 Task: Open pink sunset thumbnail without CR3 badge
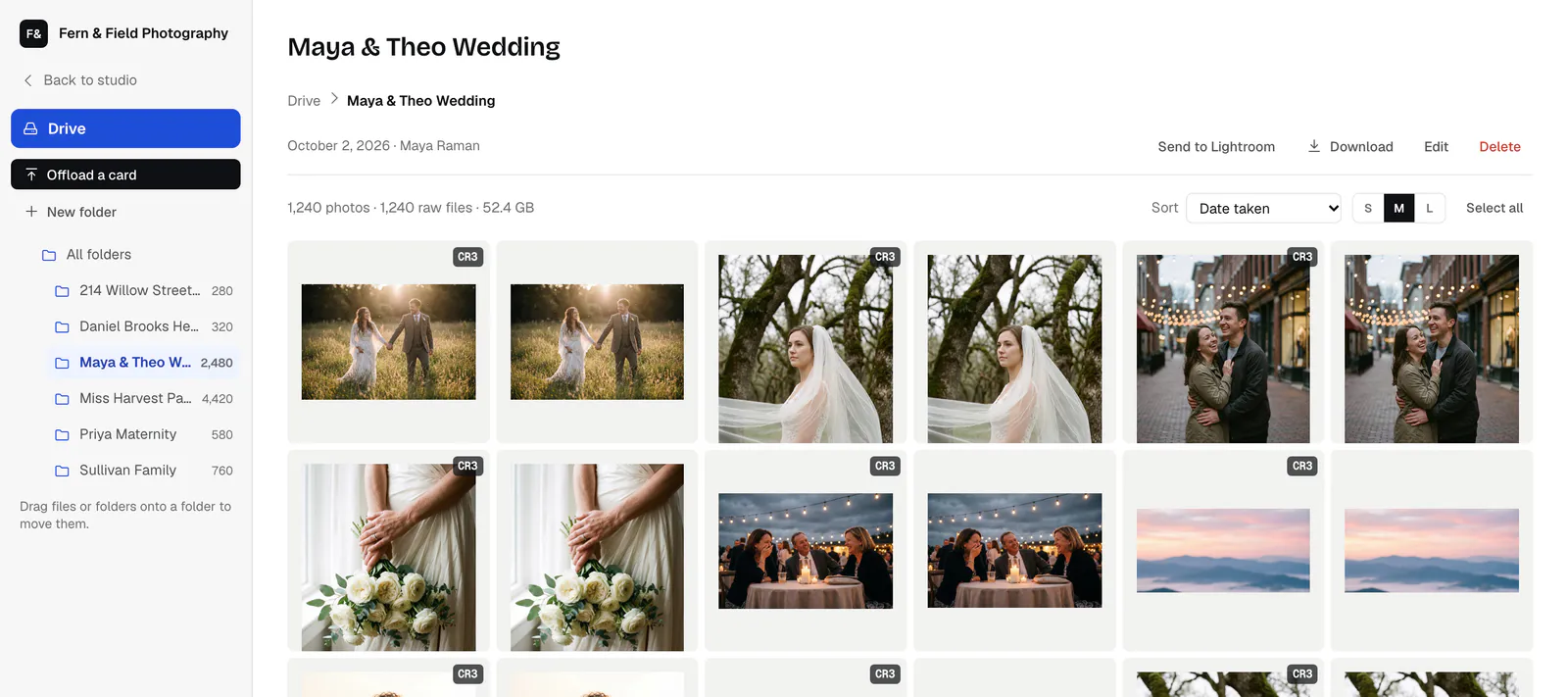[1432, 551]
